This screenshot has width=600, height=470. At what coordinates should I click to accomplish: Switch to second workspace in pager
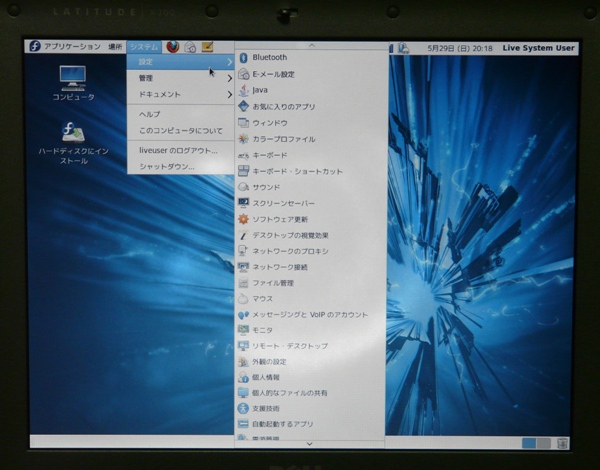click(543, 443)
